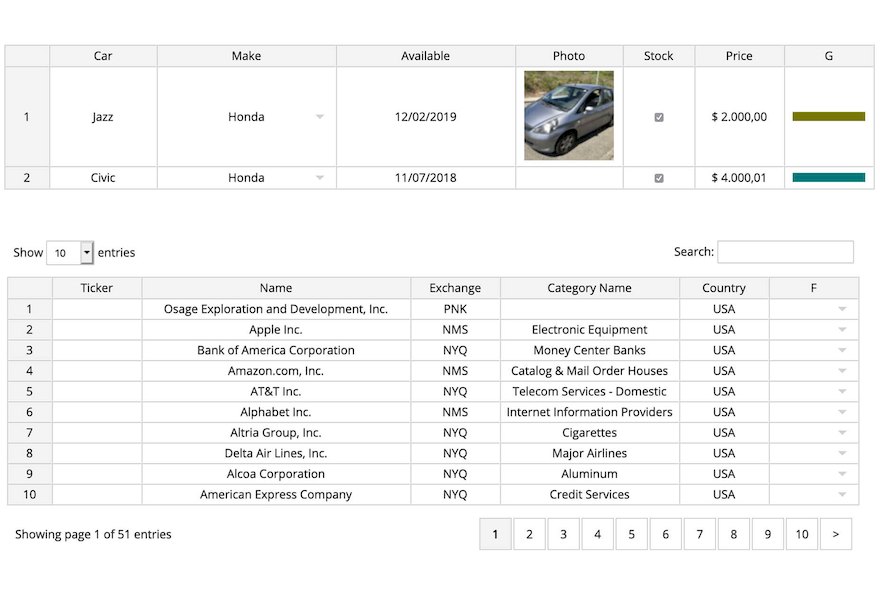The image size is (880, 607).
Task: Select the Ticker column header
Action: 97,288
